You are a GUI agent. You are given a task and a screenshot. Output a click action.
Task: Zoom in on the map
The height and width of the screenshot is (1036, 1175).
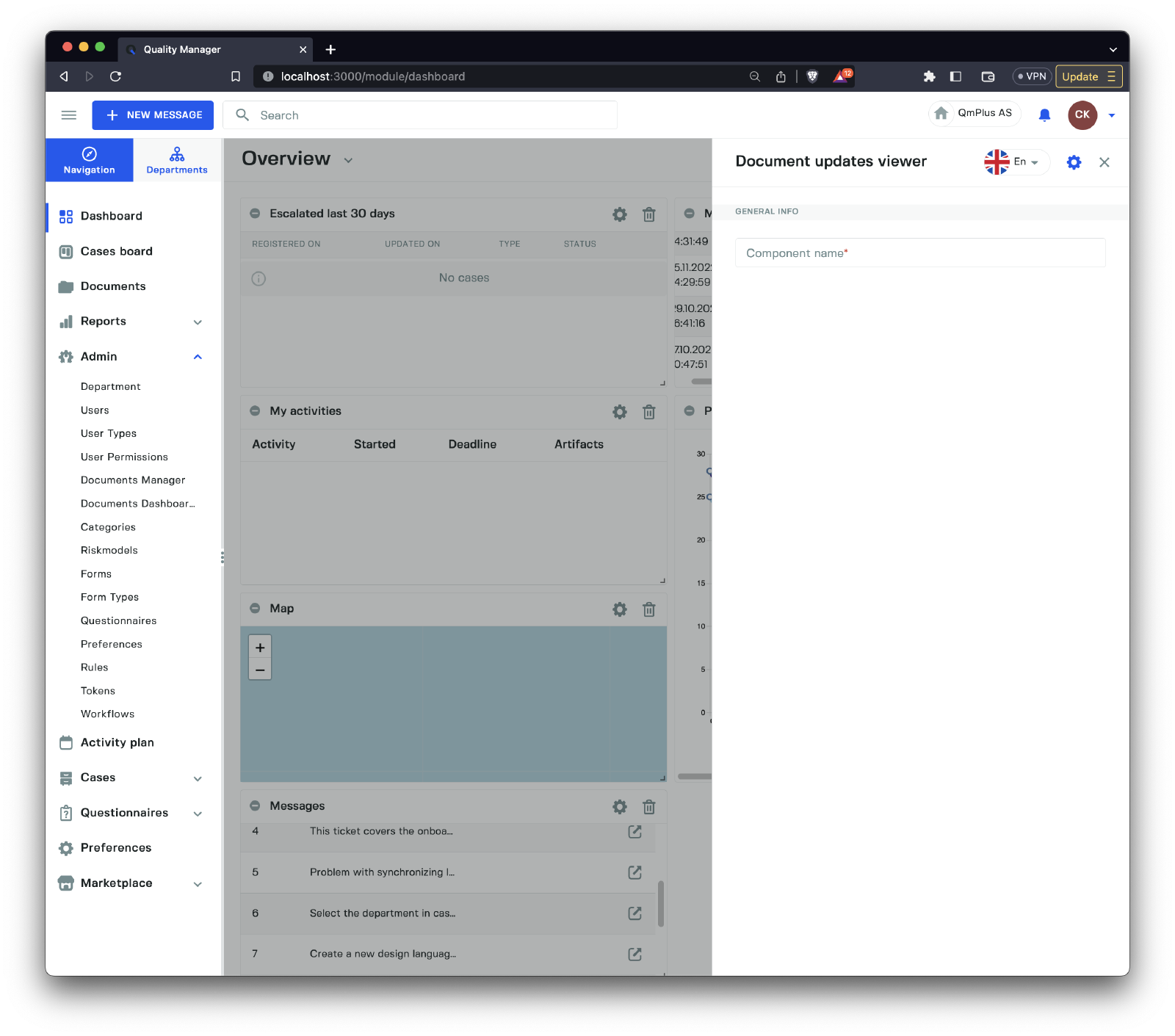coord(260,648)
